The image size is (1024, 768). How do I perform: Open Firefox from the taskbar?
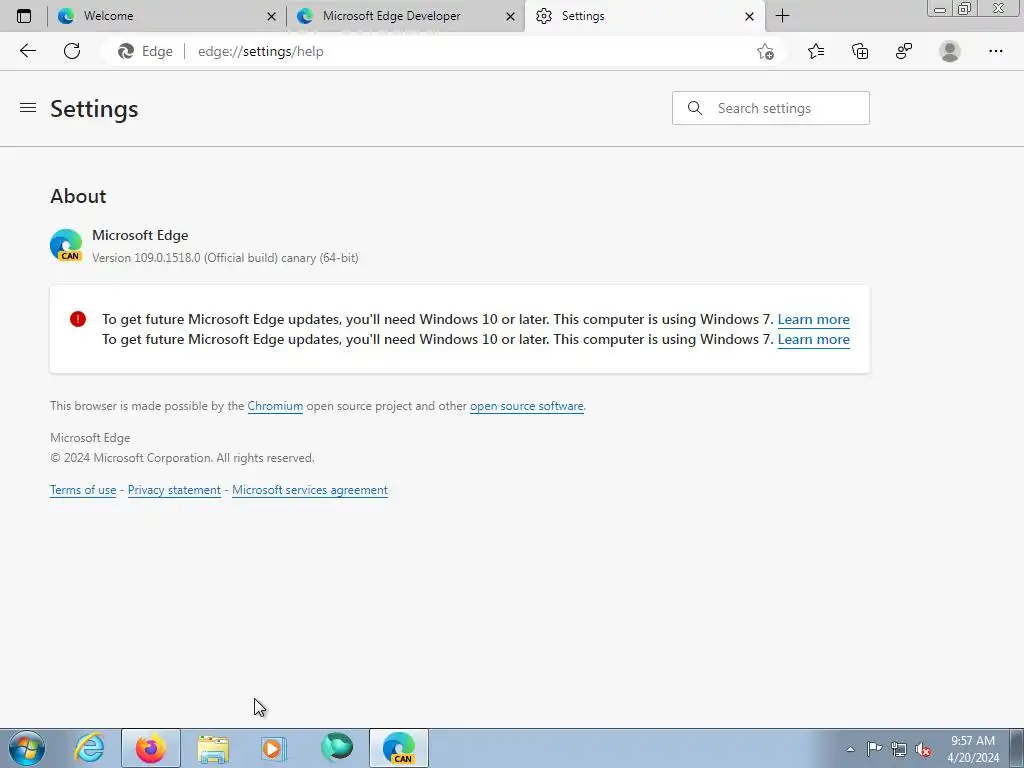click(x=150, y=748)
